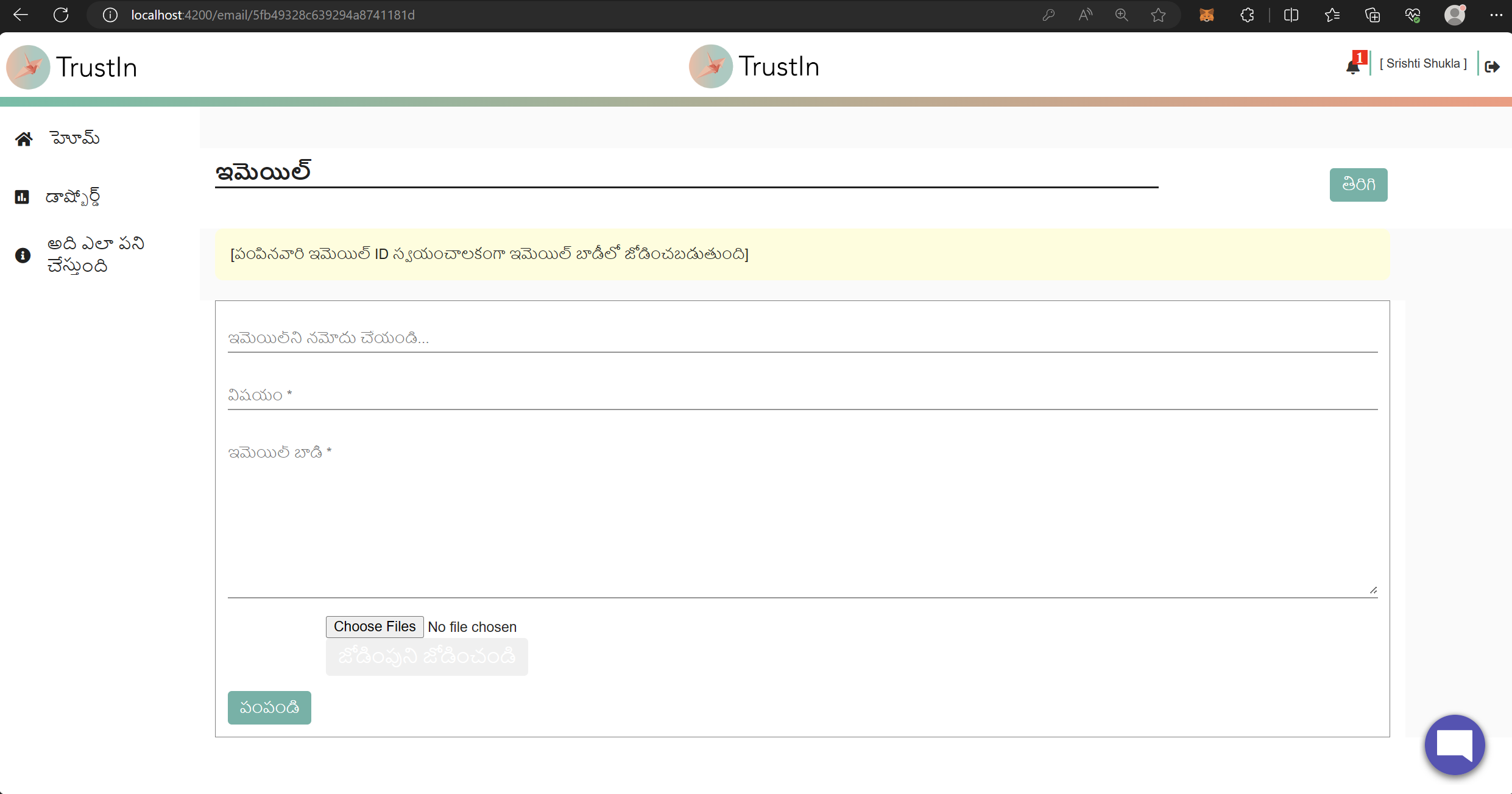Open the హోమ్ home icon in sidebar
The image size is (1512, 794).
(x=24, y=138)
